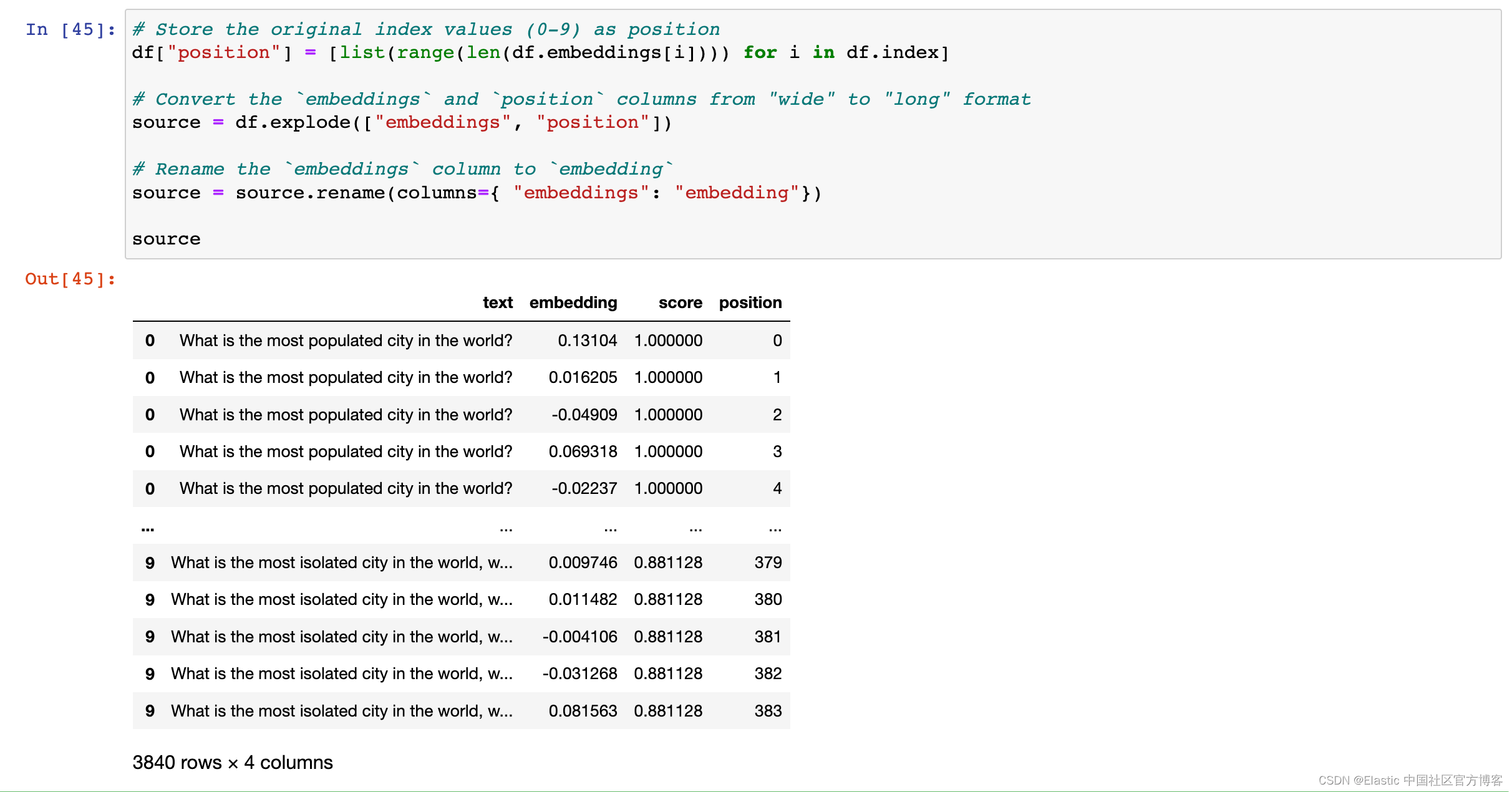This screenshot has height=792, width=1512.
Task: Click the 'score' column header
Action: click(x=680, y=303)
